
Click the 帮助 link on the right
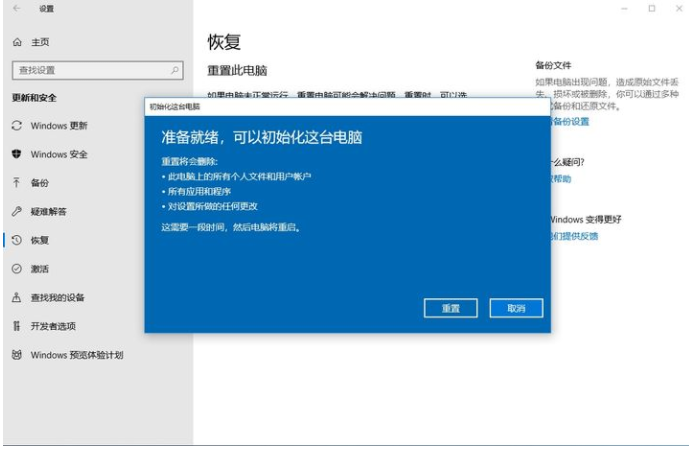(x=561, y=179)
